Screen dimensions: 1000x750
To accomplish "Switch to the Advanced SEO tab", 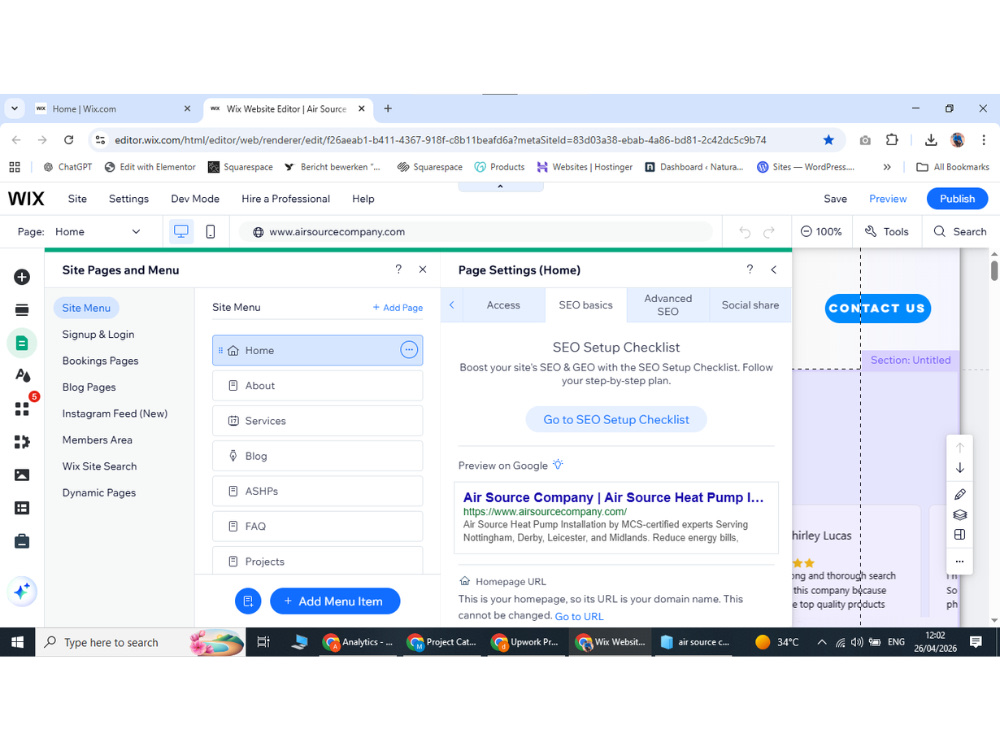I will (x=668, y=305).
